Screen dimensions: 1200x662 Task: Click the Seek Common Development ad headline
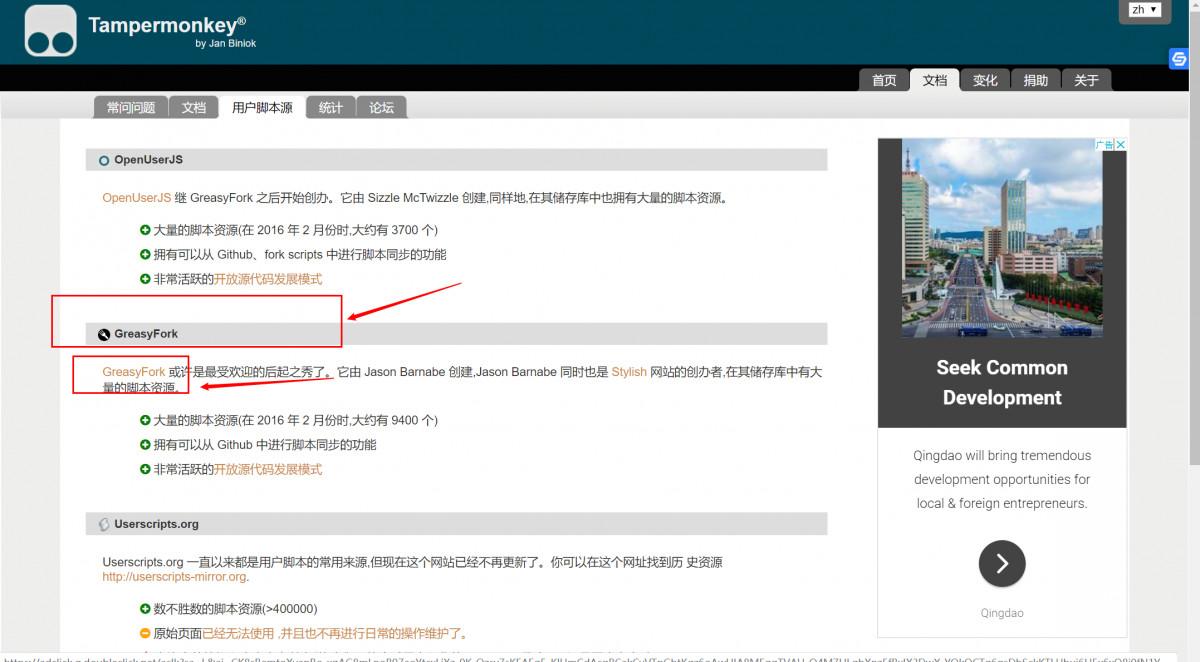click(1002, 382)
